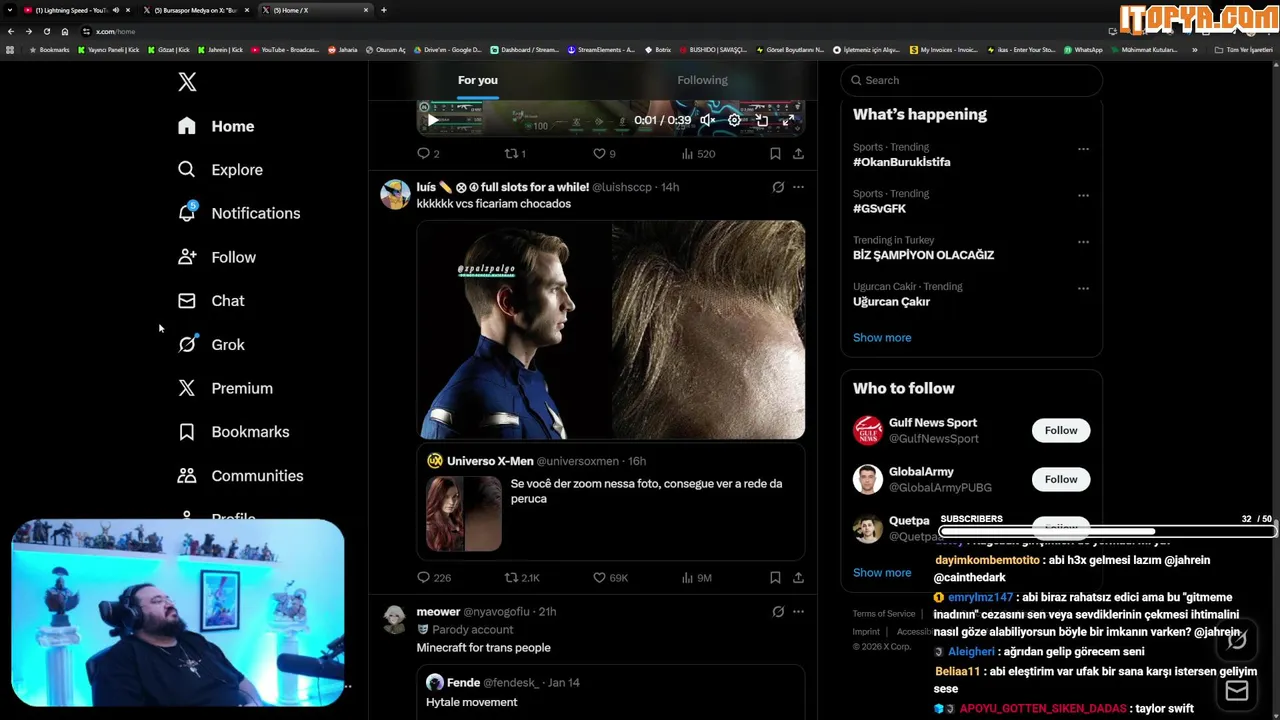The image size is (1280, 720).
Task: Open options for BİZ ŞAMPİYON OLACAĞIZ trend
Action: click(1083, 242)
